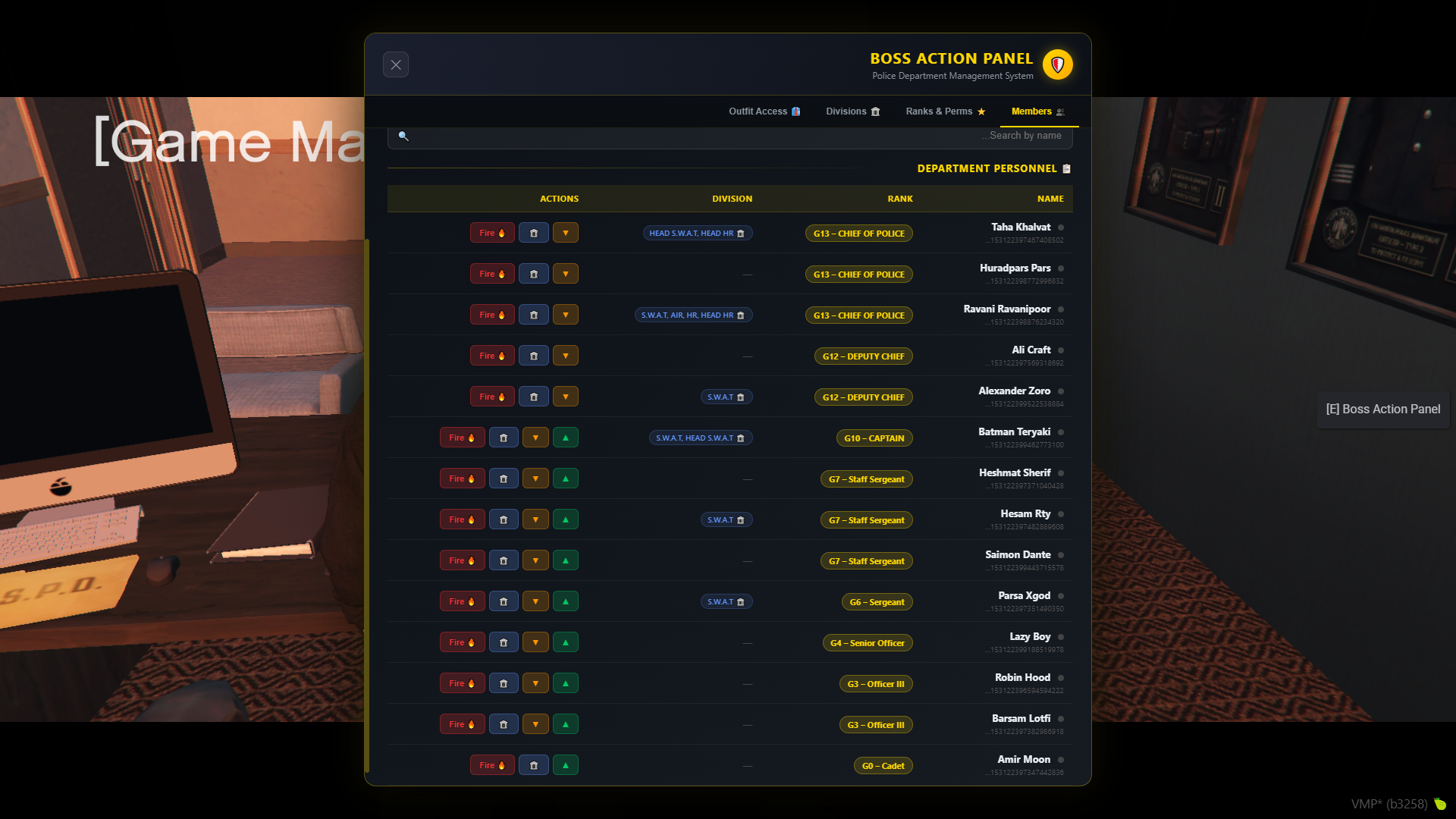Demote Taha Khalvat with the orange down arrow
The width and height of the screenshot is (1456, 819).
(x=566, y=233)
